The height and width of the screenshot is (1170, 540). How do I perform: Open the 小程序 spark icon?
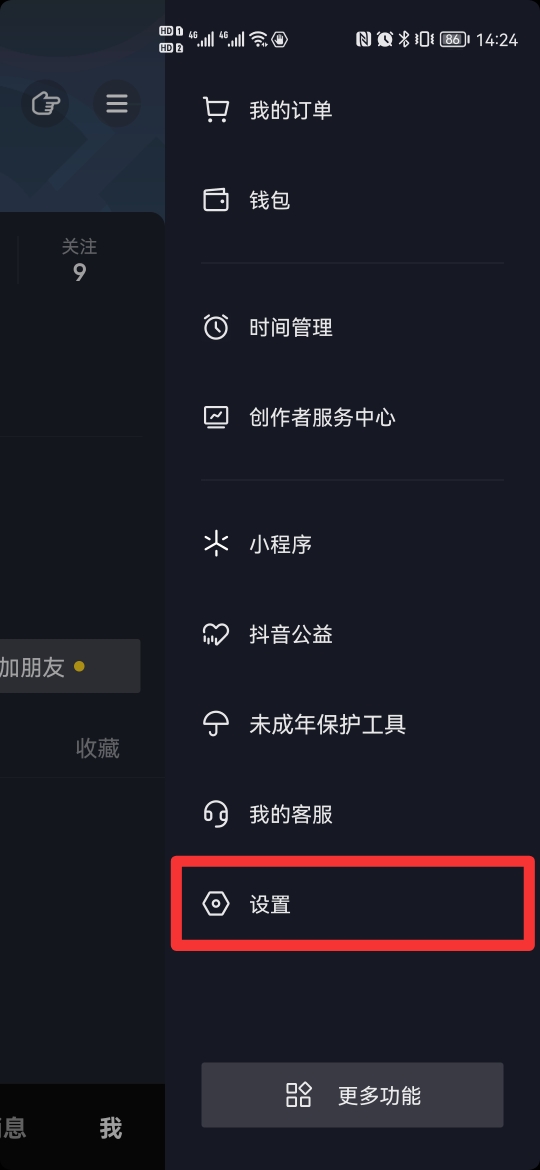click(216, 544)
